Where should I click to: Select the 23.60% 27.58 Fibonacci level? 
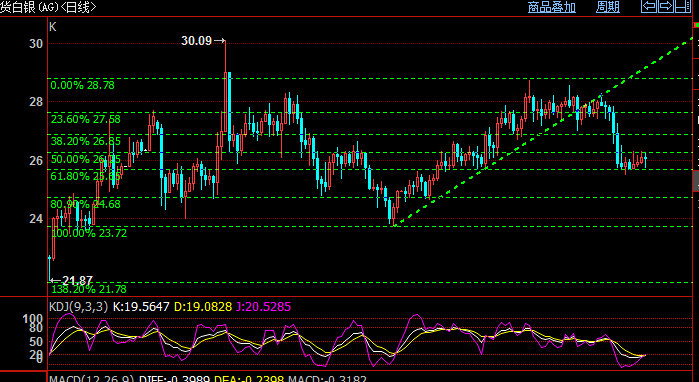pos(86,119)
